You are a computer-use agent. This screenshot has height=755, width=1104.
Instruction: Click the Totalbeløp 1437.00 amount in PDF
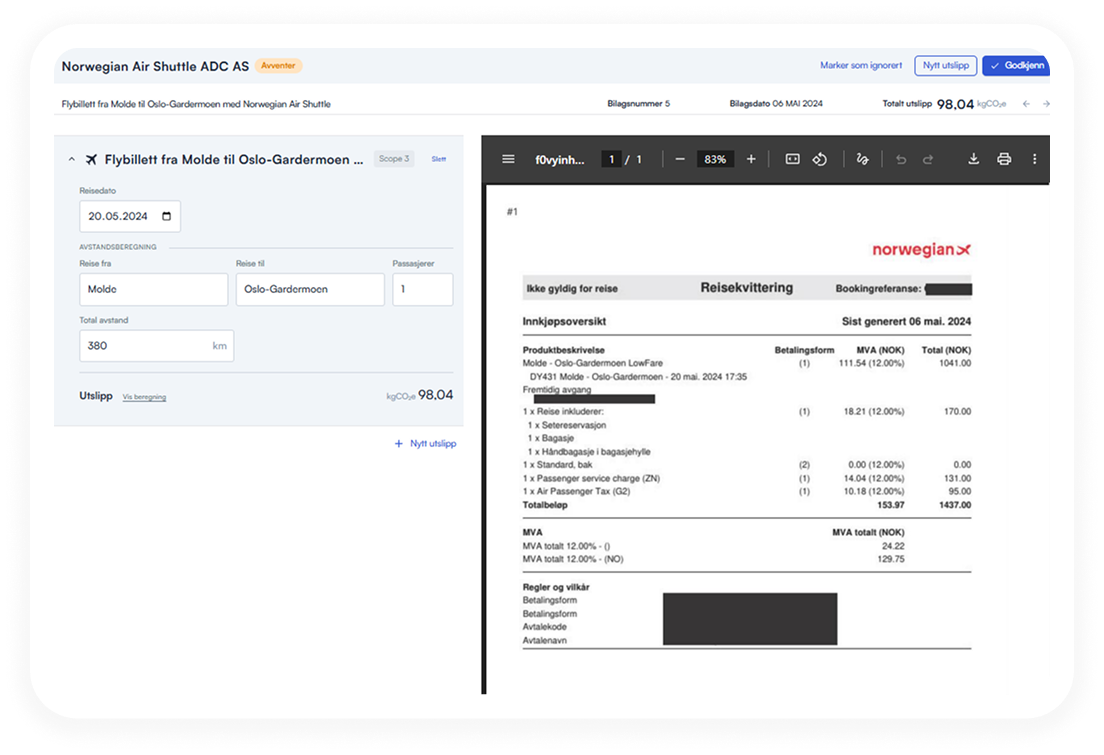[x=955, y=505]
